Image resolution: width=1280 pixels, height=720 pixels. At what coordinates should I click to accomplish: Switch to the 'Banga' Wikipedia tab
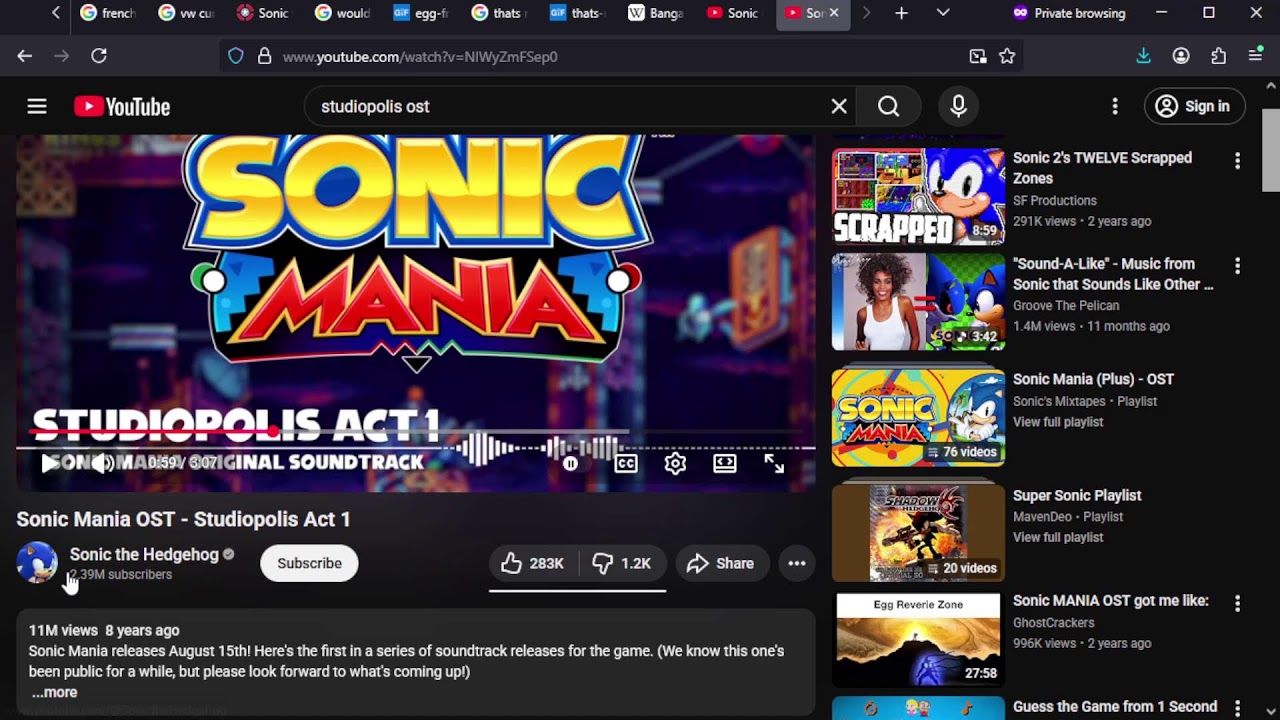click(655, 13)
